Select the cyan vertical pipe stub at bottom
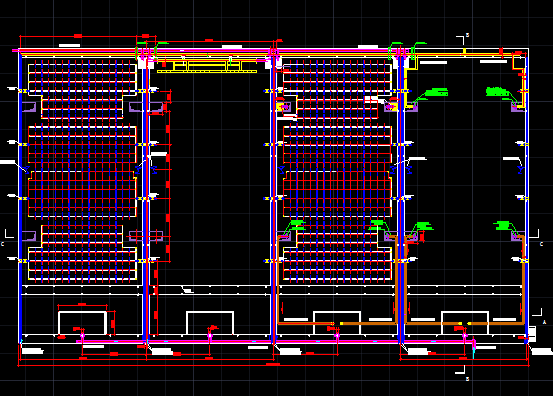Screen dimensions: 553x396 474,352
